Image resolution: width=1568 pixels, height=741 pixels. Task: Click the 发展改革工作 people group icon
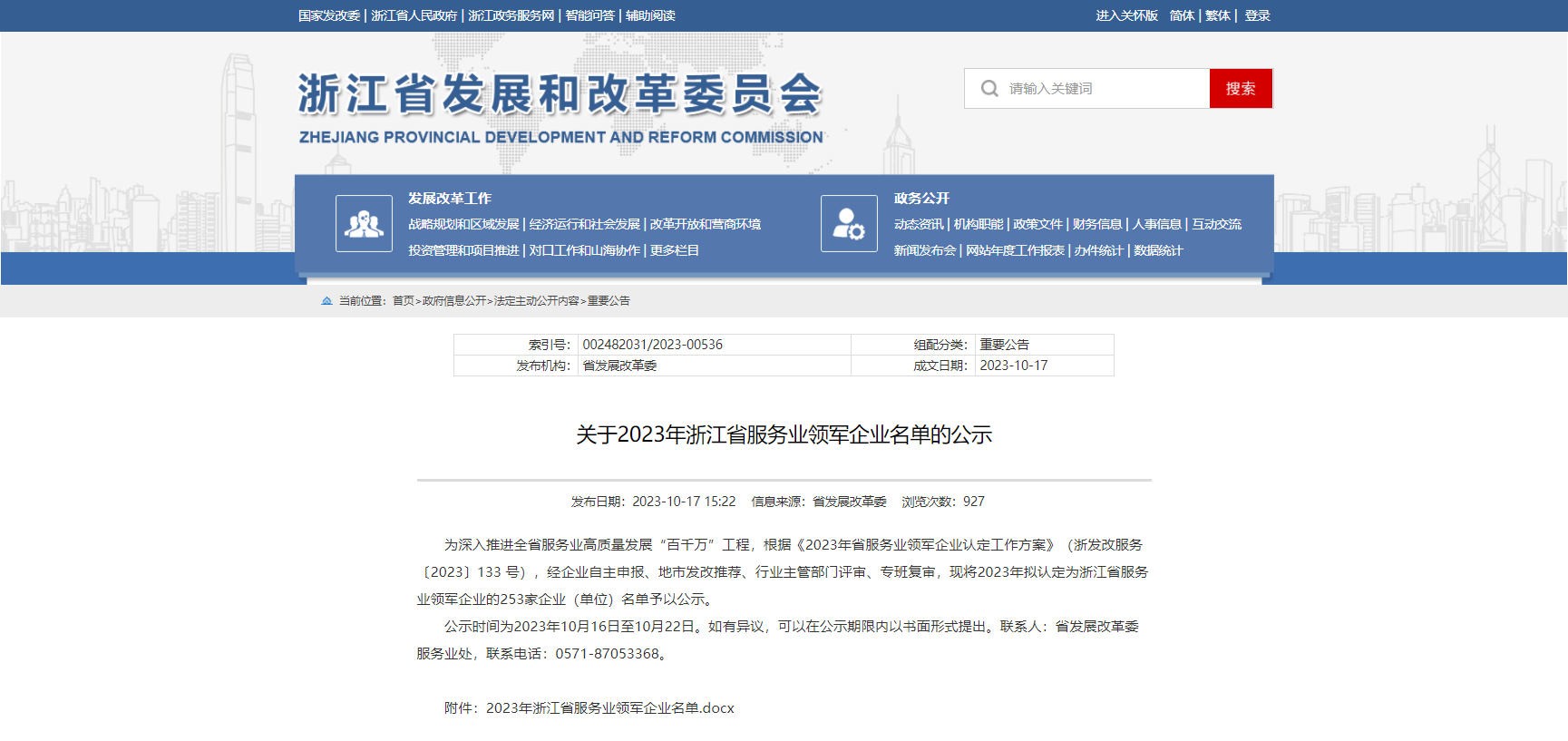[364, 223]
